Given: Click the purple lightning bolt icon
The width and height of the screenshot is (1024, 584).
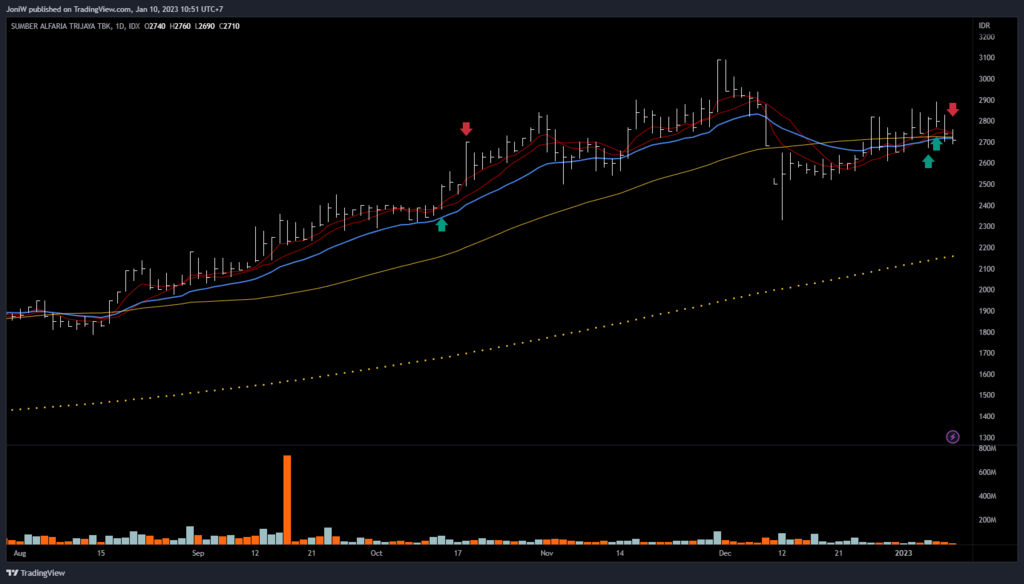Looking at the screenshot, I should [x=952, y=436].
